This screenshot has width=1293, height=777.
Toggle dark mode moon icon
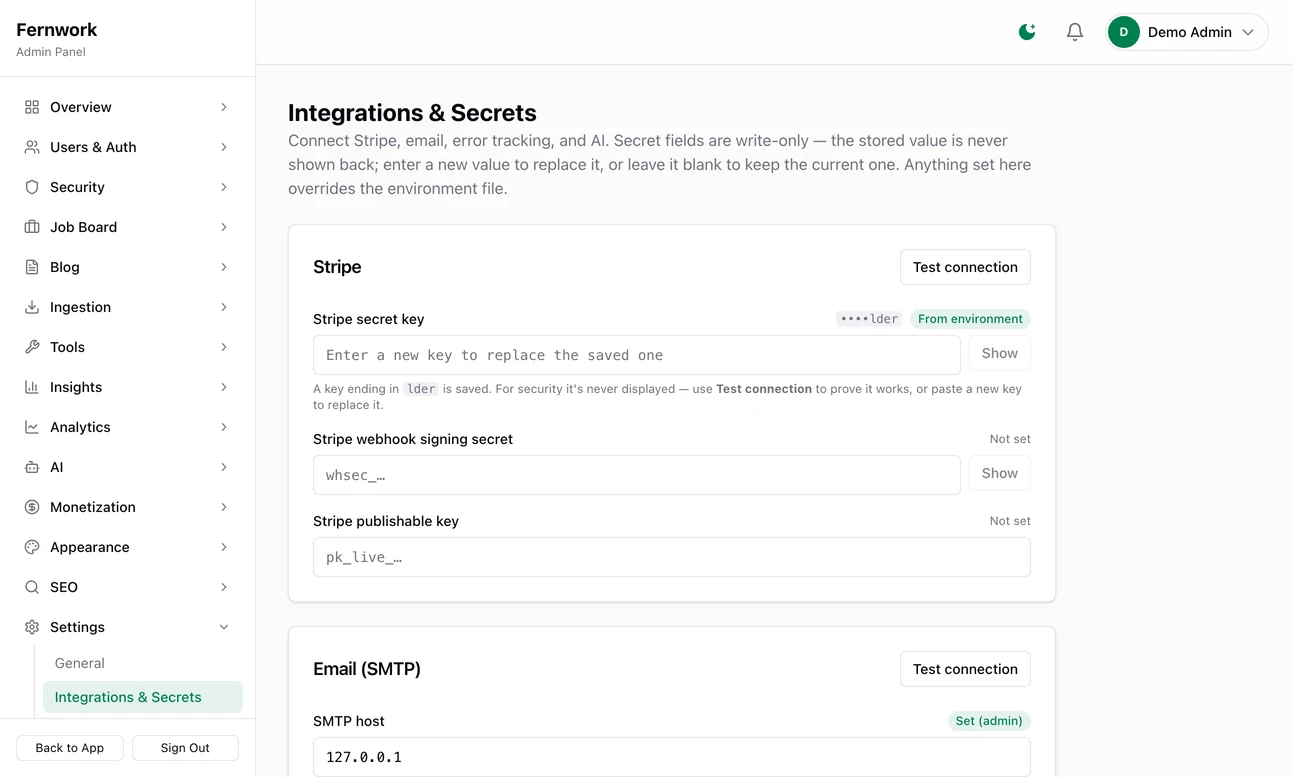click(1027, 32)
